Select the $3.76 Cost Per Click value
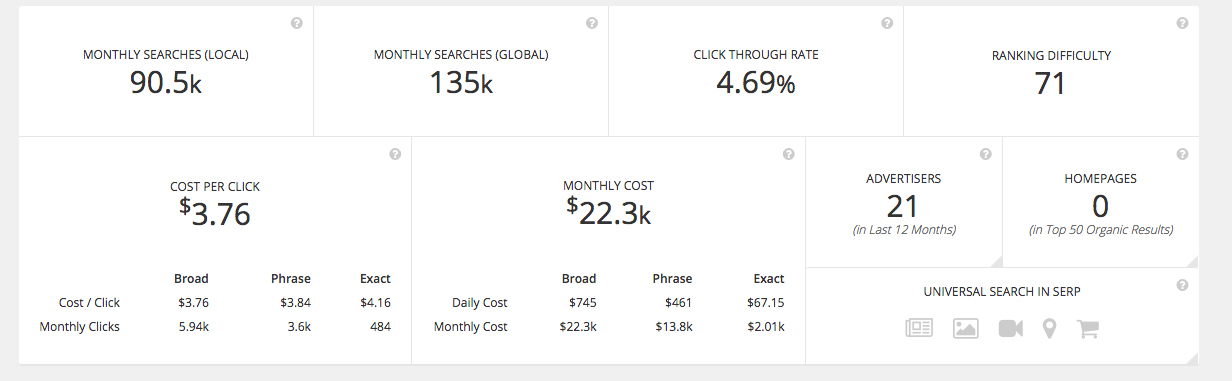This screenshot has height=381, width=1232. click(x=215, y=212)
